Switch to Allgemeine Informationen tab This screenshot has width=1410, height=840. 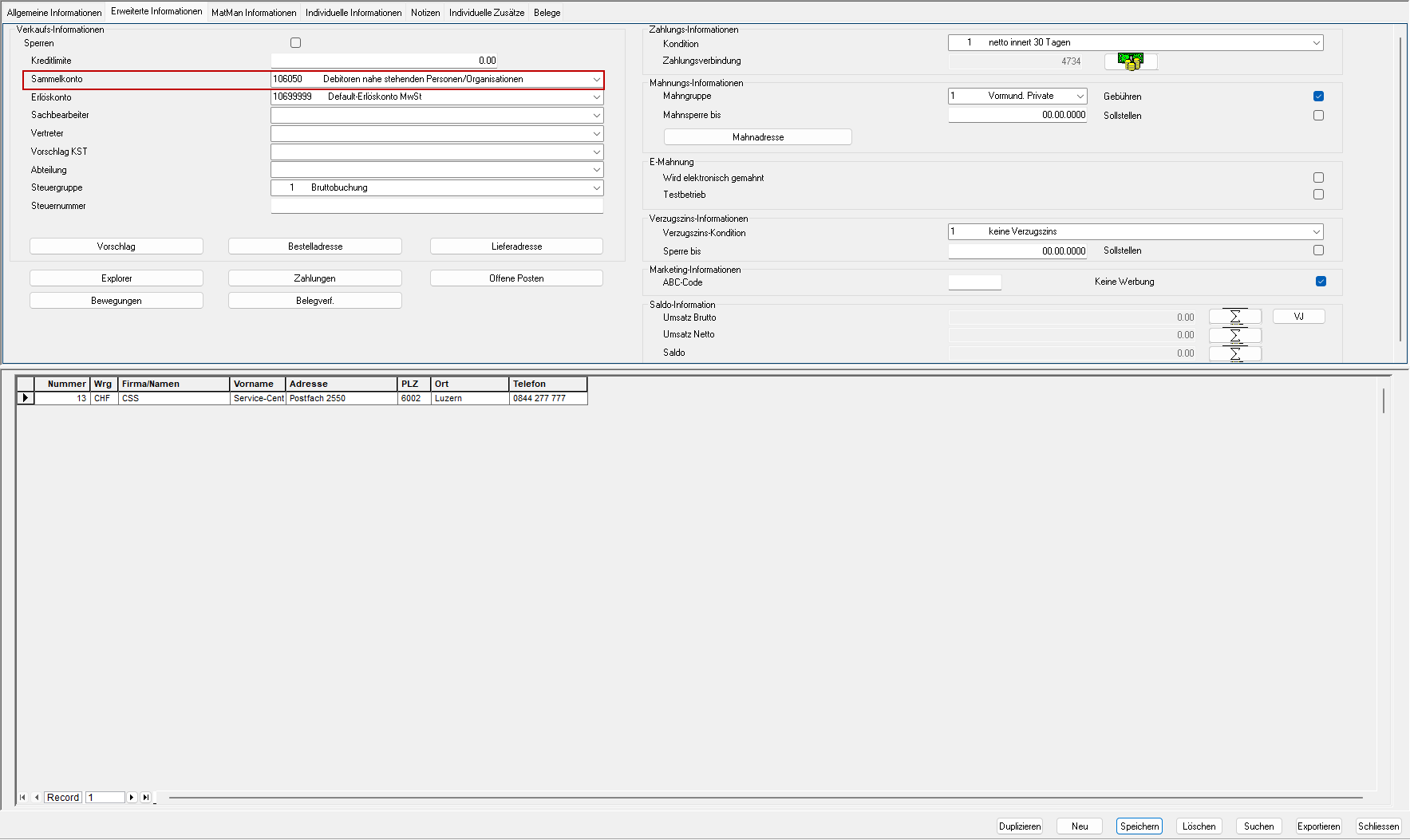[54, 13]
